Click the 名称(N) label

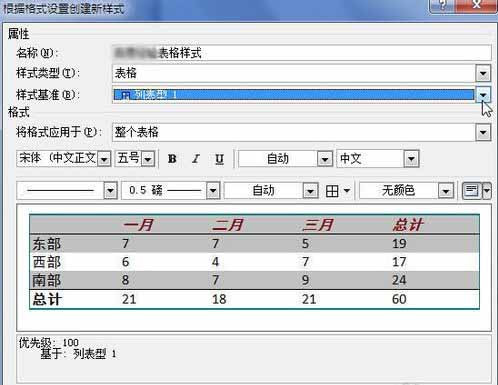[37, 53]
